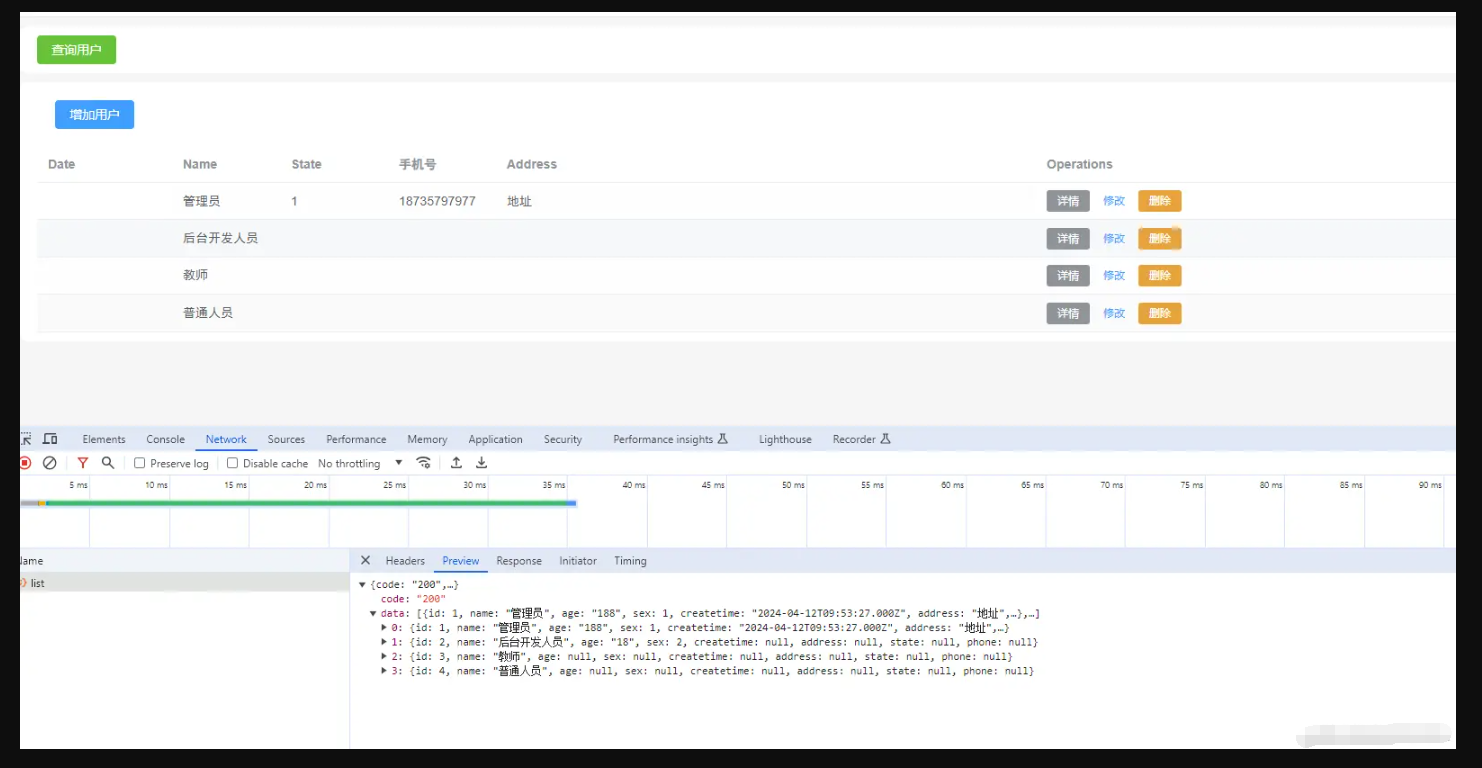
Task: Click the 地址 address cell
Action: point(519,201)
